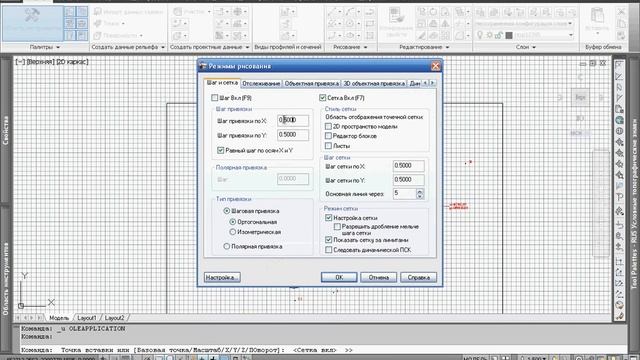Expand the 'Рисование' ribbon panel
This screenshot has height=360, width=640.
click(x=350, y=47)
